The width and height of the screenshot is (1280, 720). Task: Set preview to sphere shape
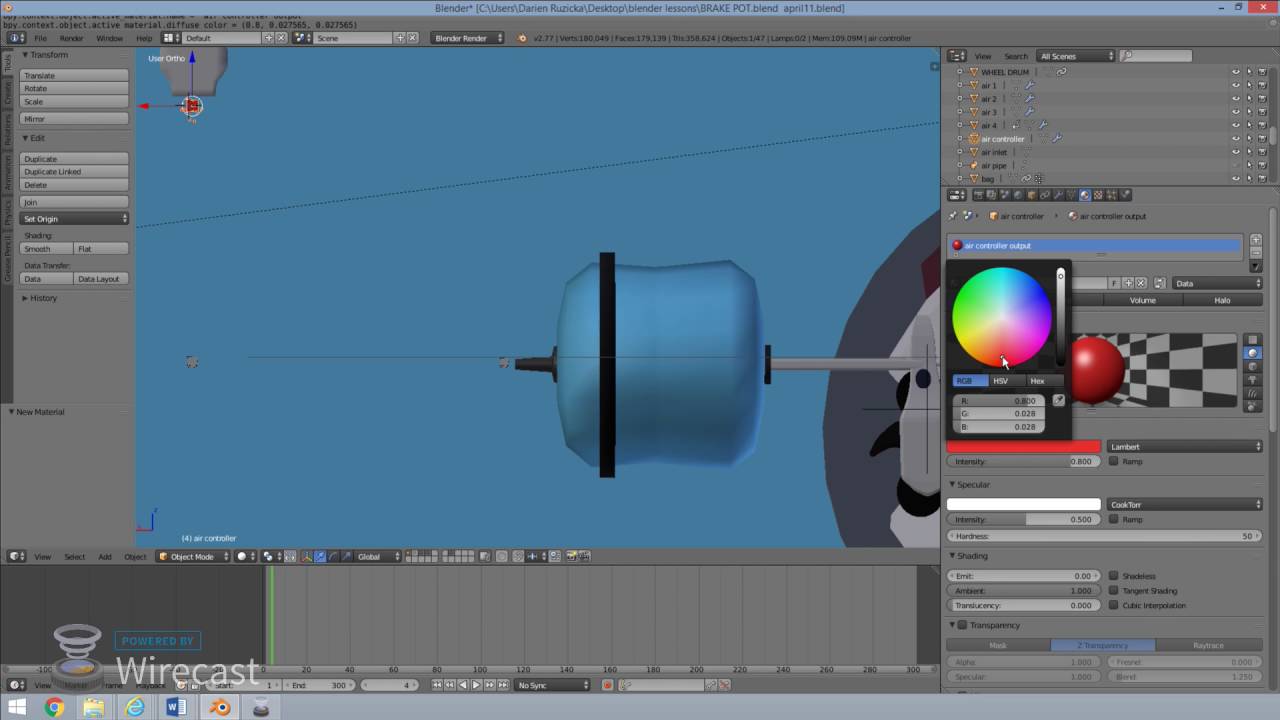tap(1252, 353)
